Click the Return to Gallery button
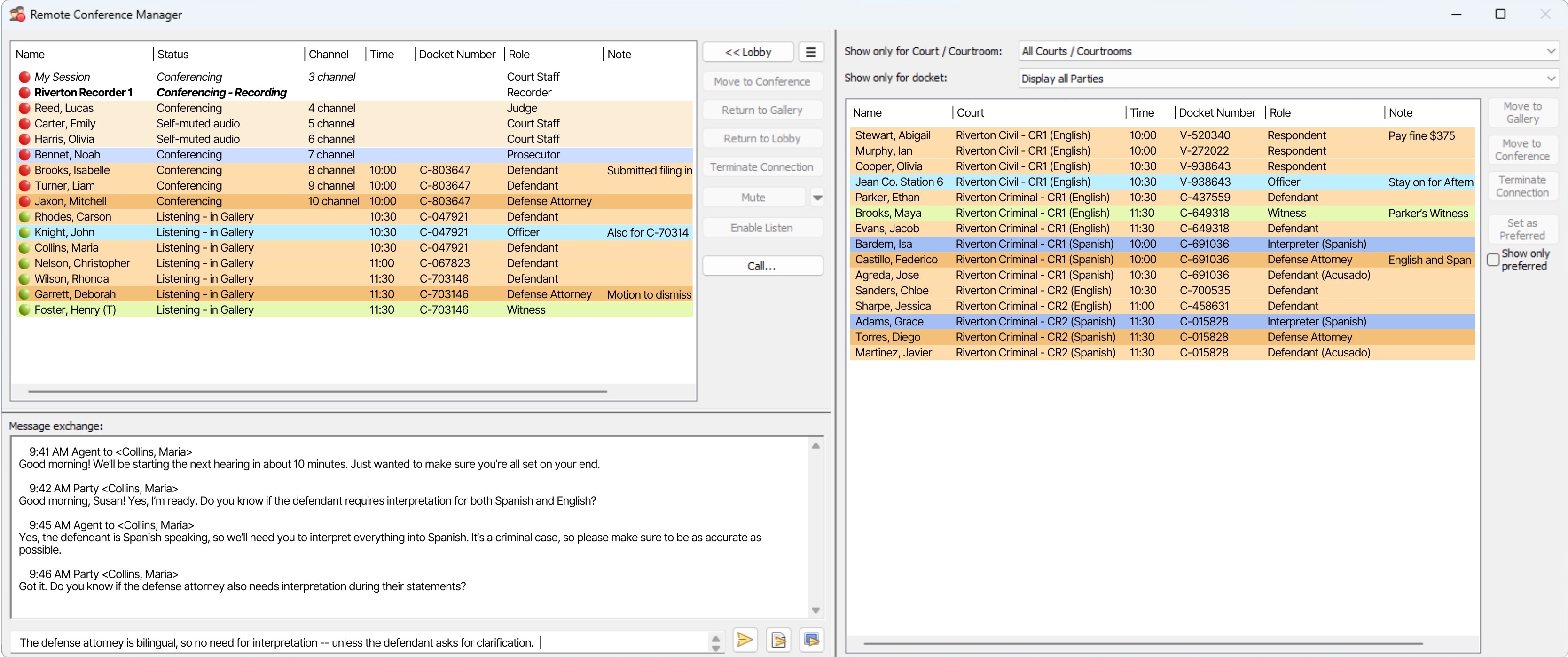The width and height of the screenshot is (1568, 657). [762, 110]
